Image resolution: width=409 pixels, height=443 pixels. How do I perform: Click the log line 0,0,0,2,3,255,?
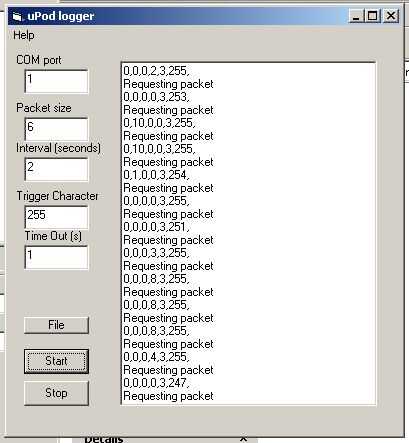pyautogui.click(x=156, y=71)
